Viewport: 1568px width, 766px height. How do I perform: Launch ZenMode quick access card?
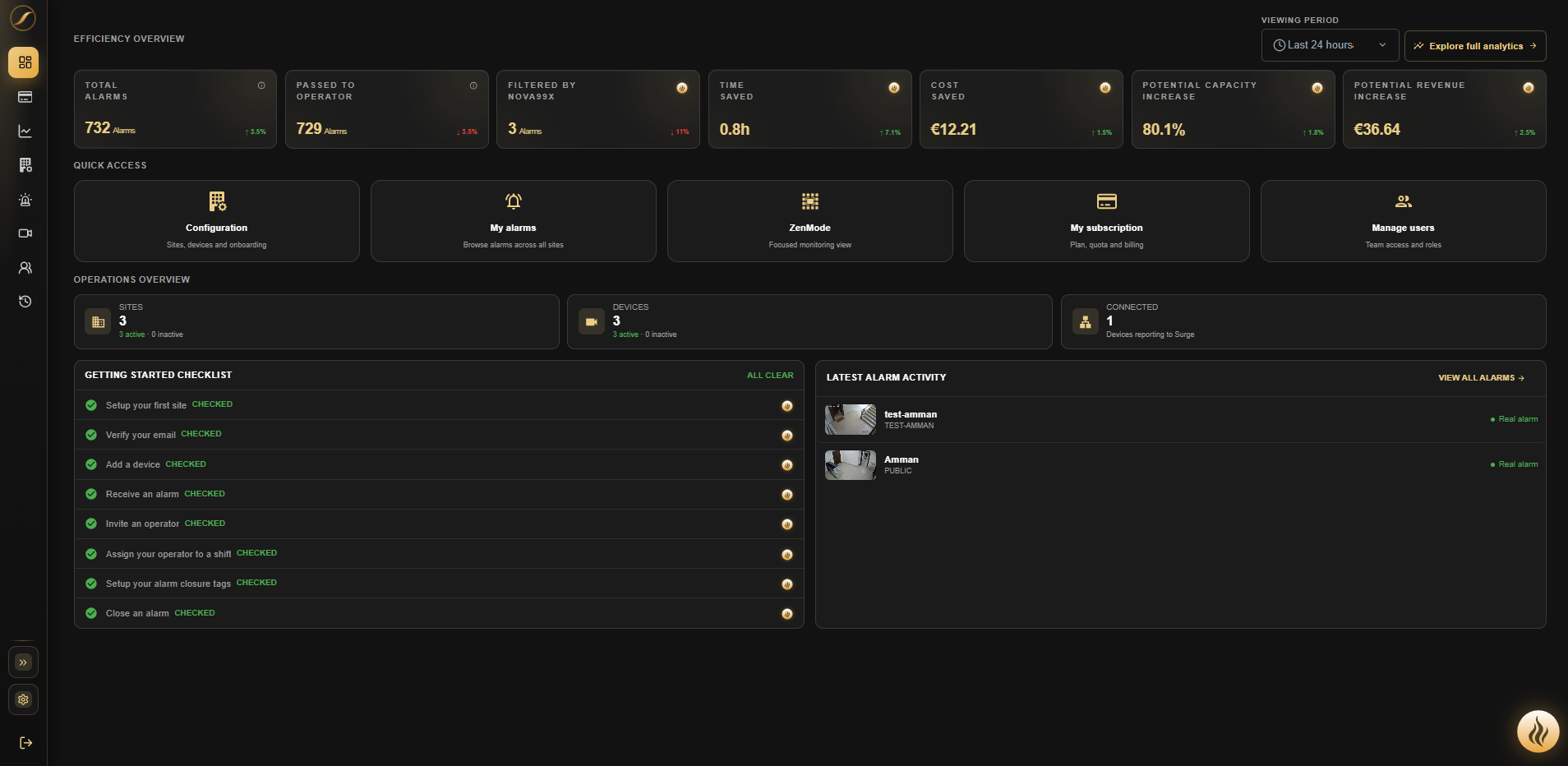(810, 221)
